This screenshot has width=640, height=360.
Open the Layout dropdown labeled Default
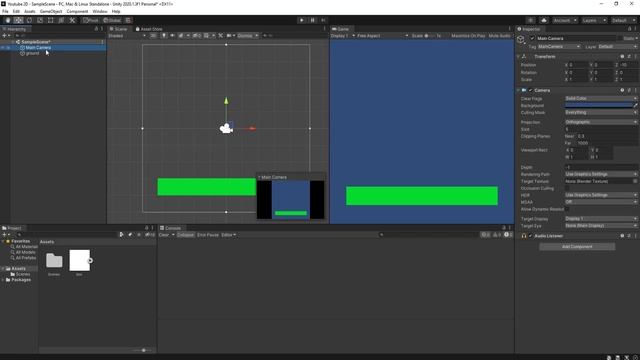[x=623, y=20]
